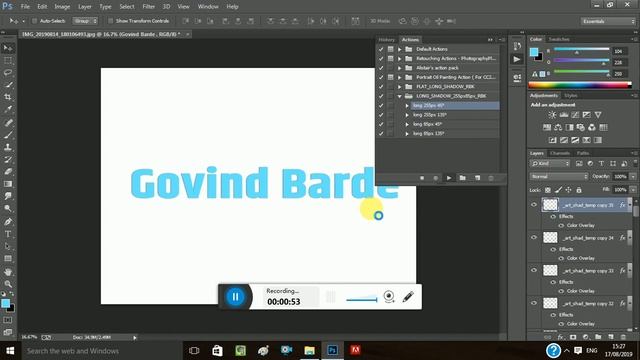Open the Layer menu
The height and width of the screenshot is (360, 640).
pyautogui.click(x=84, y=7)
